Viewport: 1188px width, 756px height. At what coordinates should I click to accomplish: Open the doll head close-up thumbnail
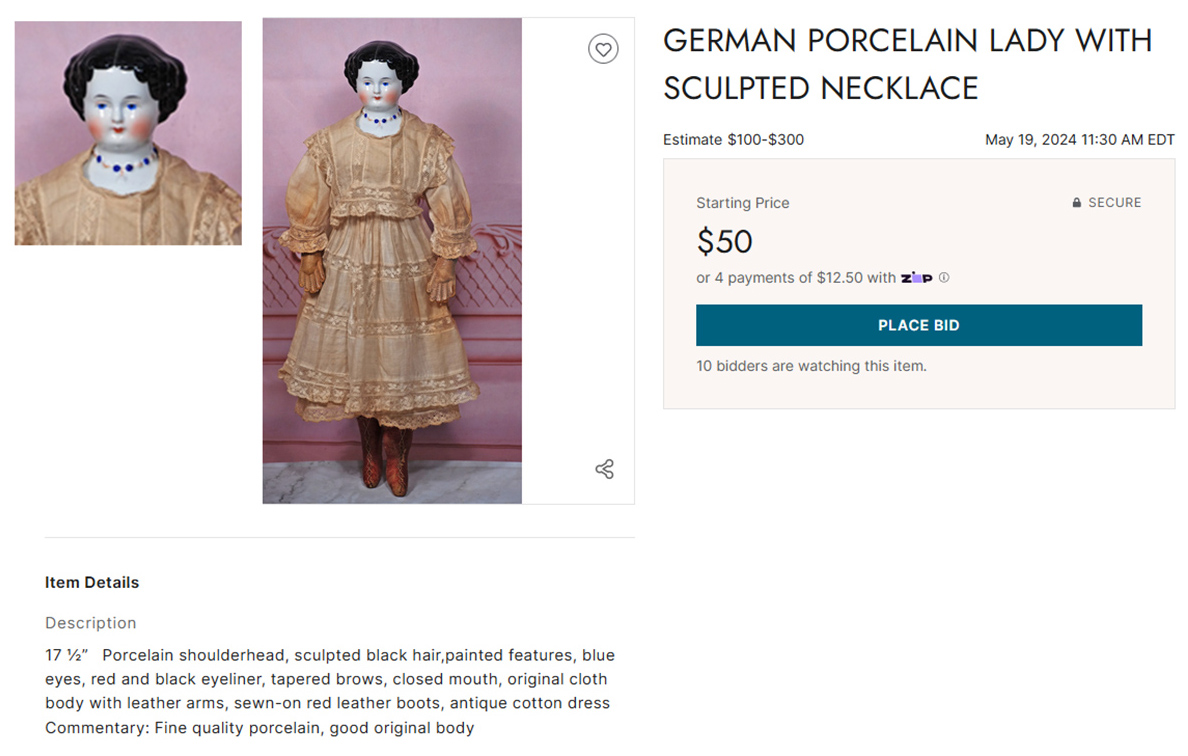[126, 131]
